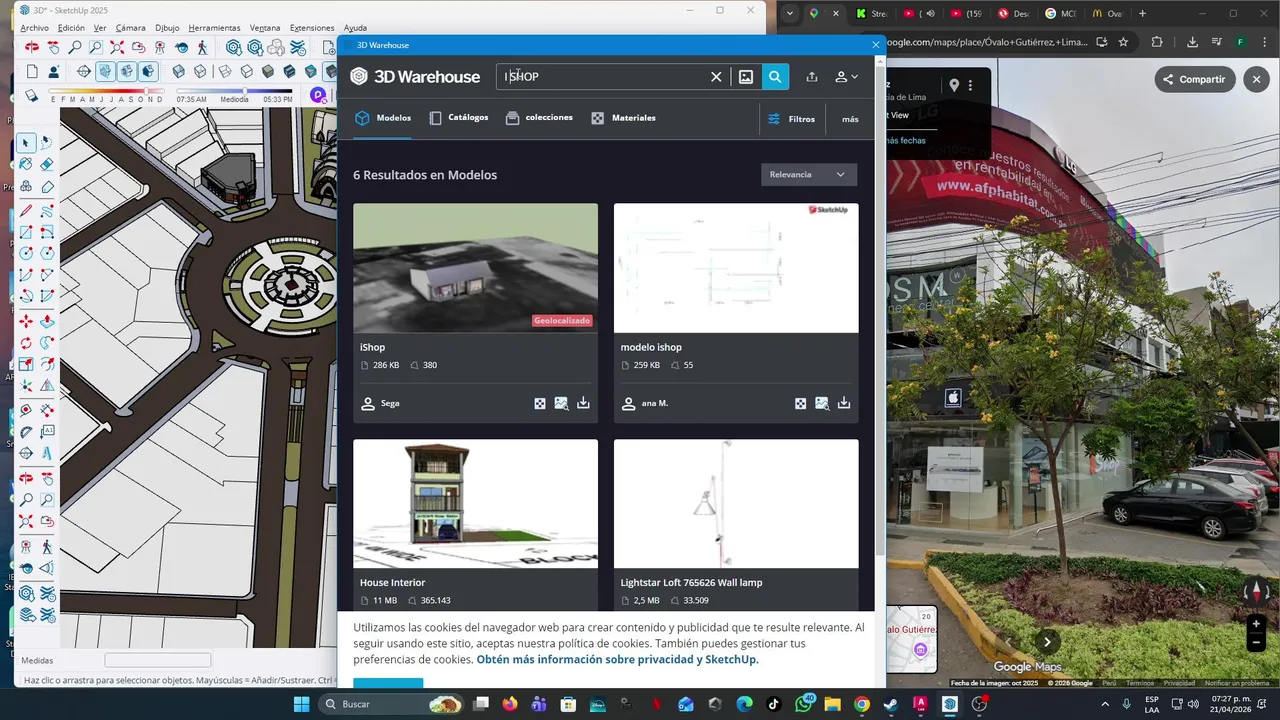Toggle X-ray face style in SketchUp toolbar
Screen dimensions: 1280x720
click(178, 71)
